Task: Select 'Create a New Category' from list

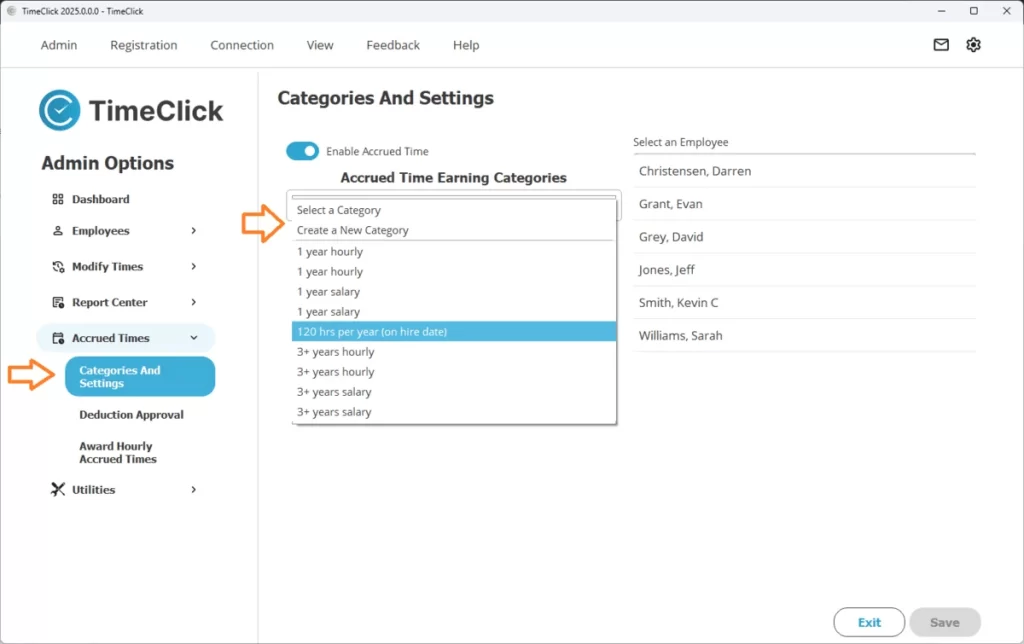Action: pos(353,230)
